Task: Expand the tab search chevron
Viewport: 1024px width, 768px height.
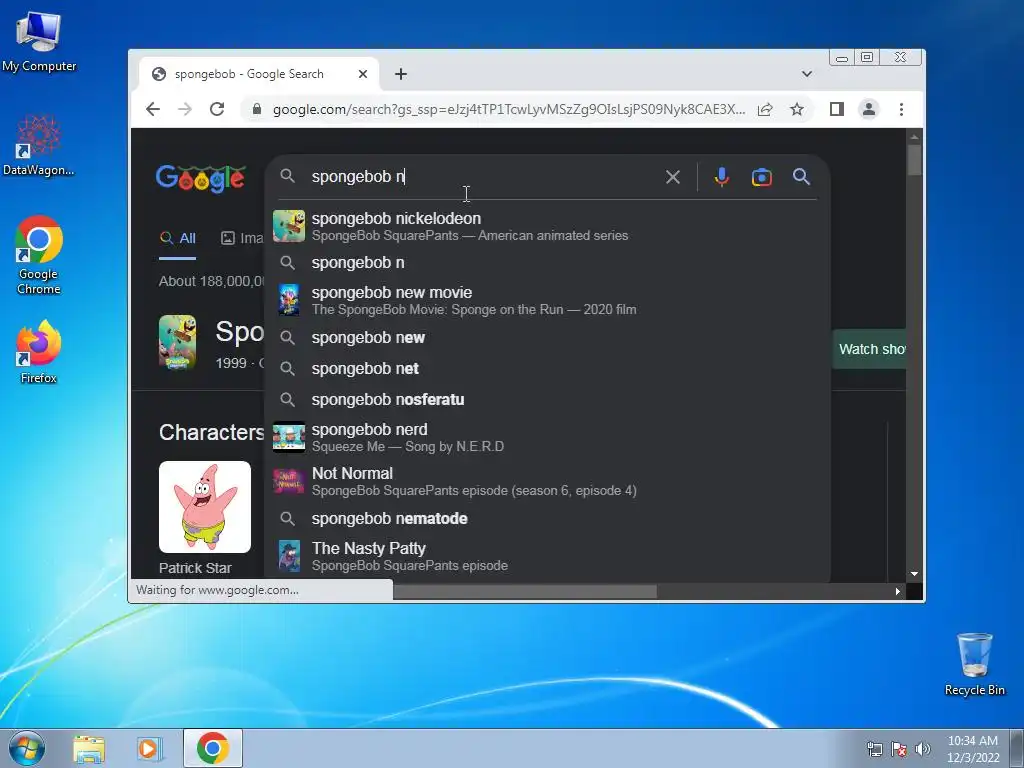Action: pos(807,74)
